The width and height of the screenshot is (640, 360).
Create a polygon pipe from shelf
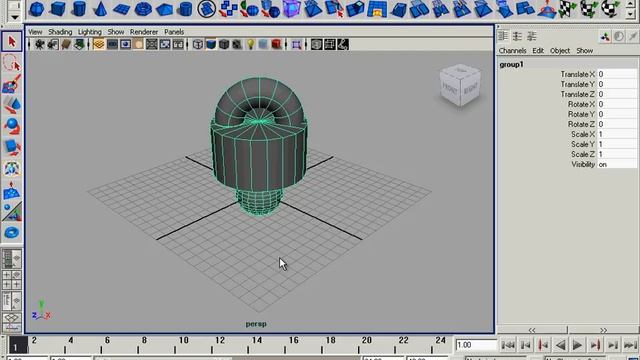pyautogui.click(x=185, y=9)
